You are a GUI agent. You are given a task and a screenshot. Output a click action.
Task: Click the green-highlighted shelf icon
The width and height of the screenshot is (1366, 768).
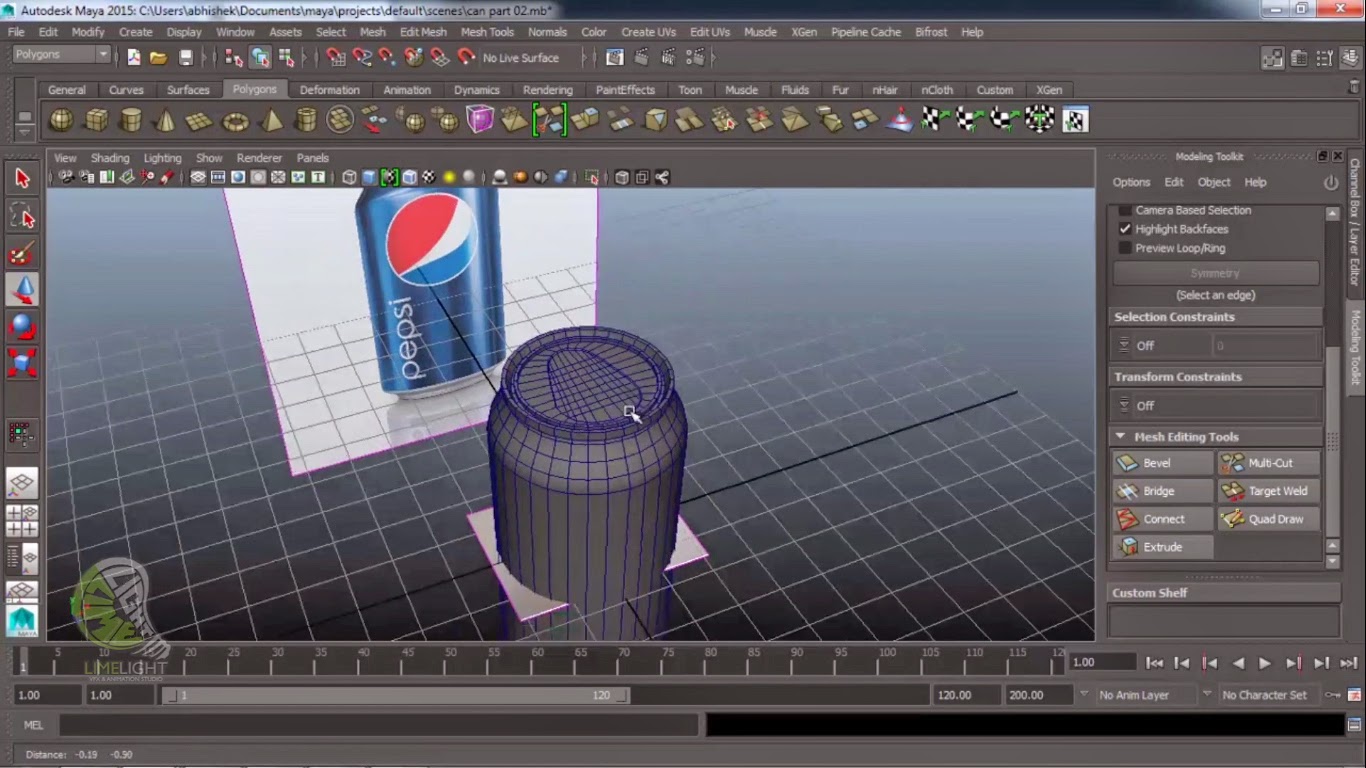[550, 120]
